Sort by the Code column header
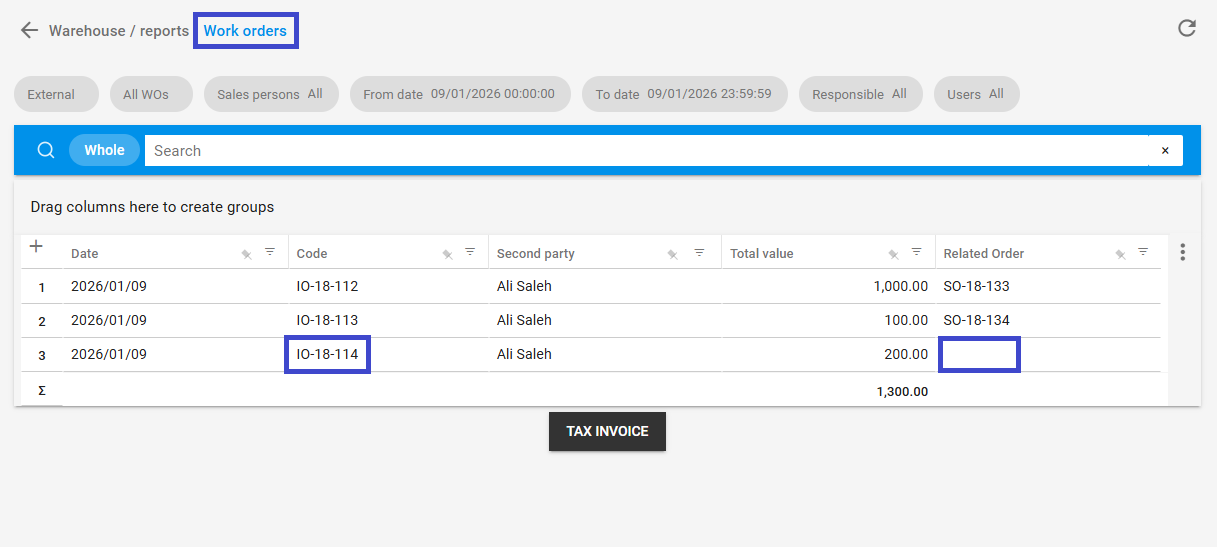 (x=312, y=254)
